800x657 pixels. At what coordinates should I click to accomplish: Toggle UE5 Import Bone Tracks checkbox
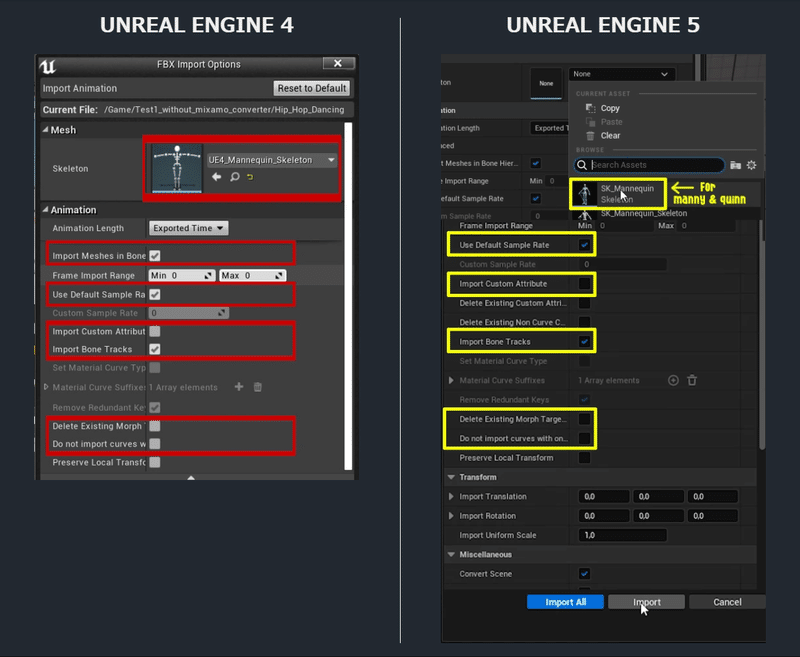click(585, 342)
